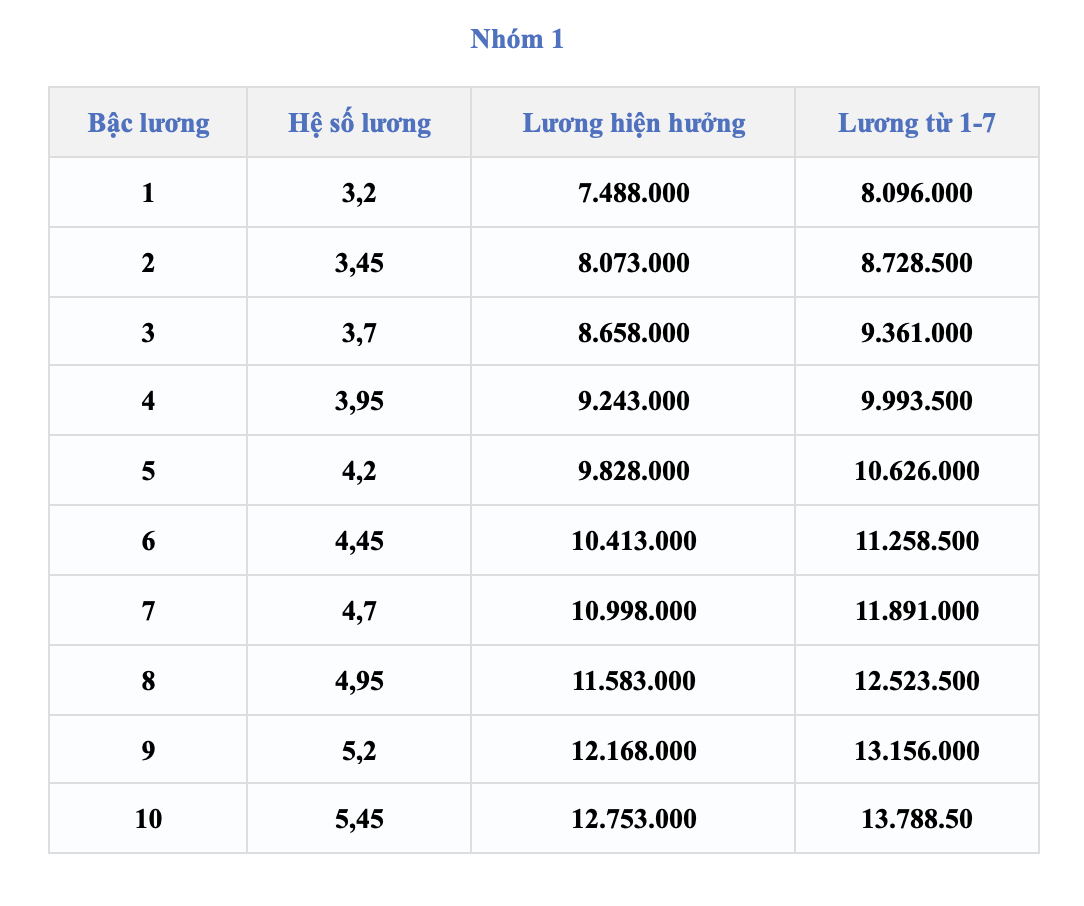Viewport: 1084px width, 906px height.
Task: Click the Nhóm 1 table title
Action: [517, 39]
